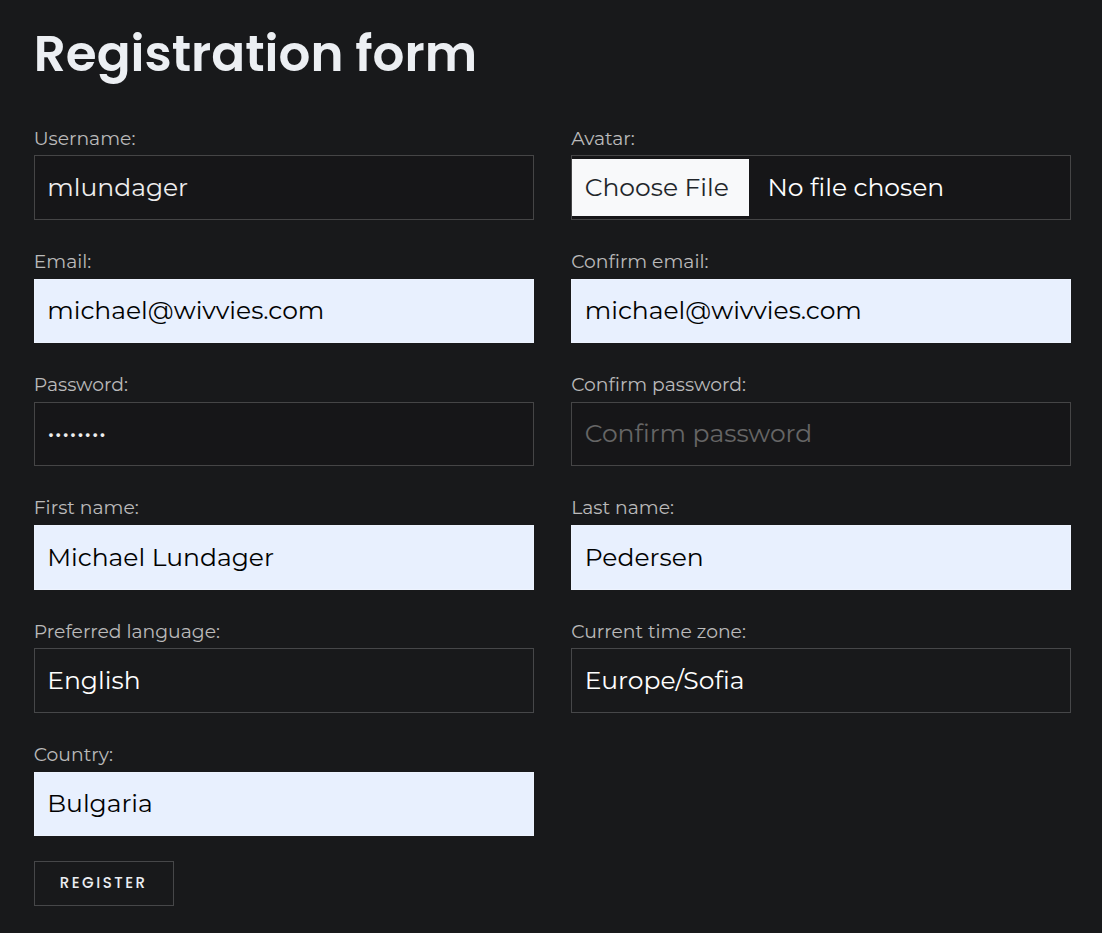
Task: Click the Country field showing Bulgaria
Action: (x=284, y=804)
